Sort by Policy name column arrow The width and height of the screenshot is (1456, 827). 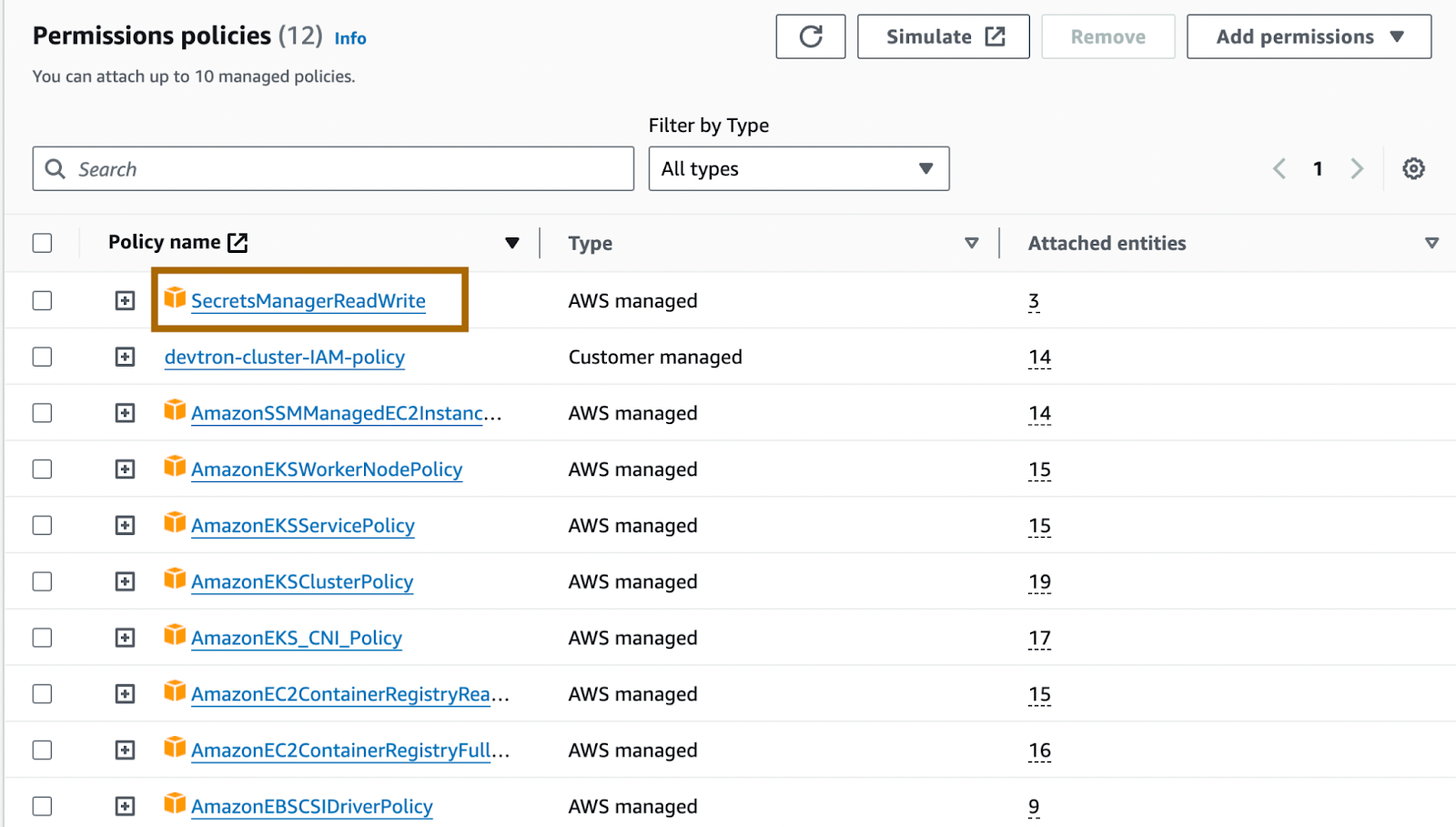click(512, 243)
